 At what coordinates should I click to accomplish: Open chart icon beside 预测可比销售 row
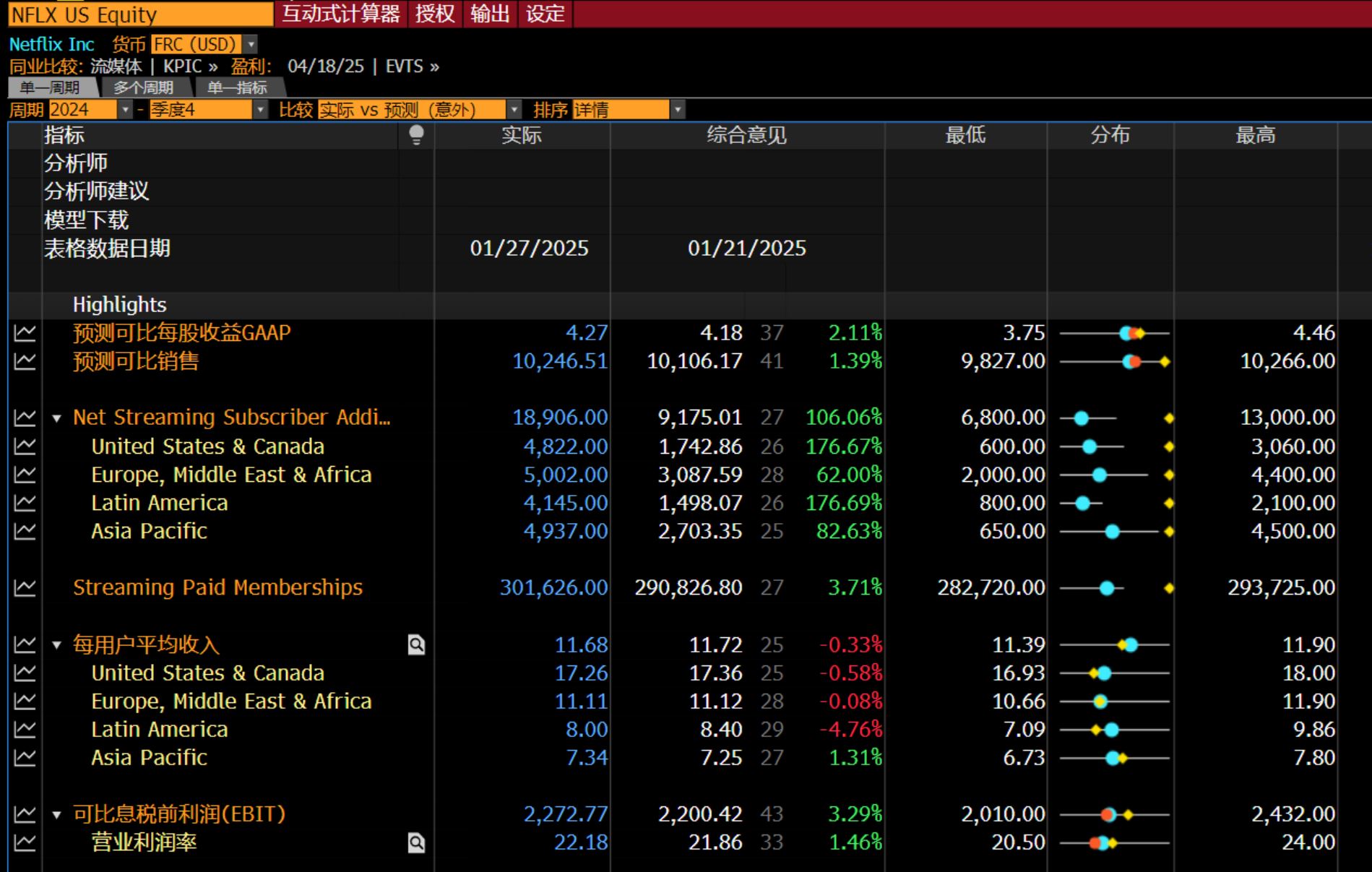[25, 361]
